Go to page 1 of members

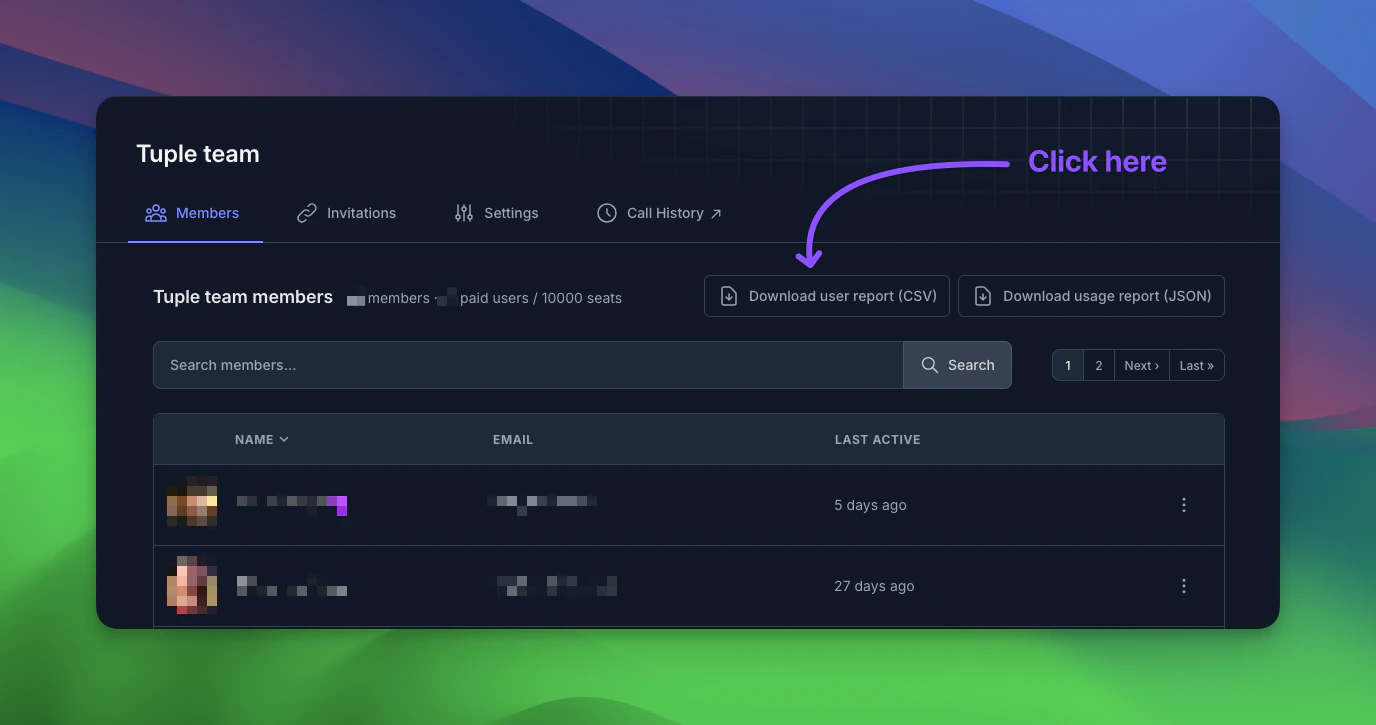click(1068, 365)
